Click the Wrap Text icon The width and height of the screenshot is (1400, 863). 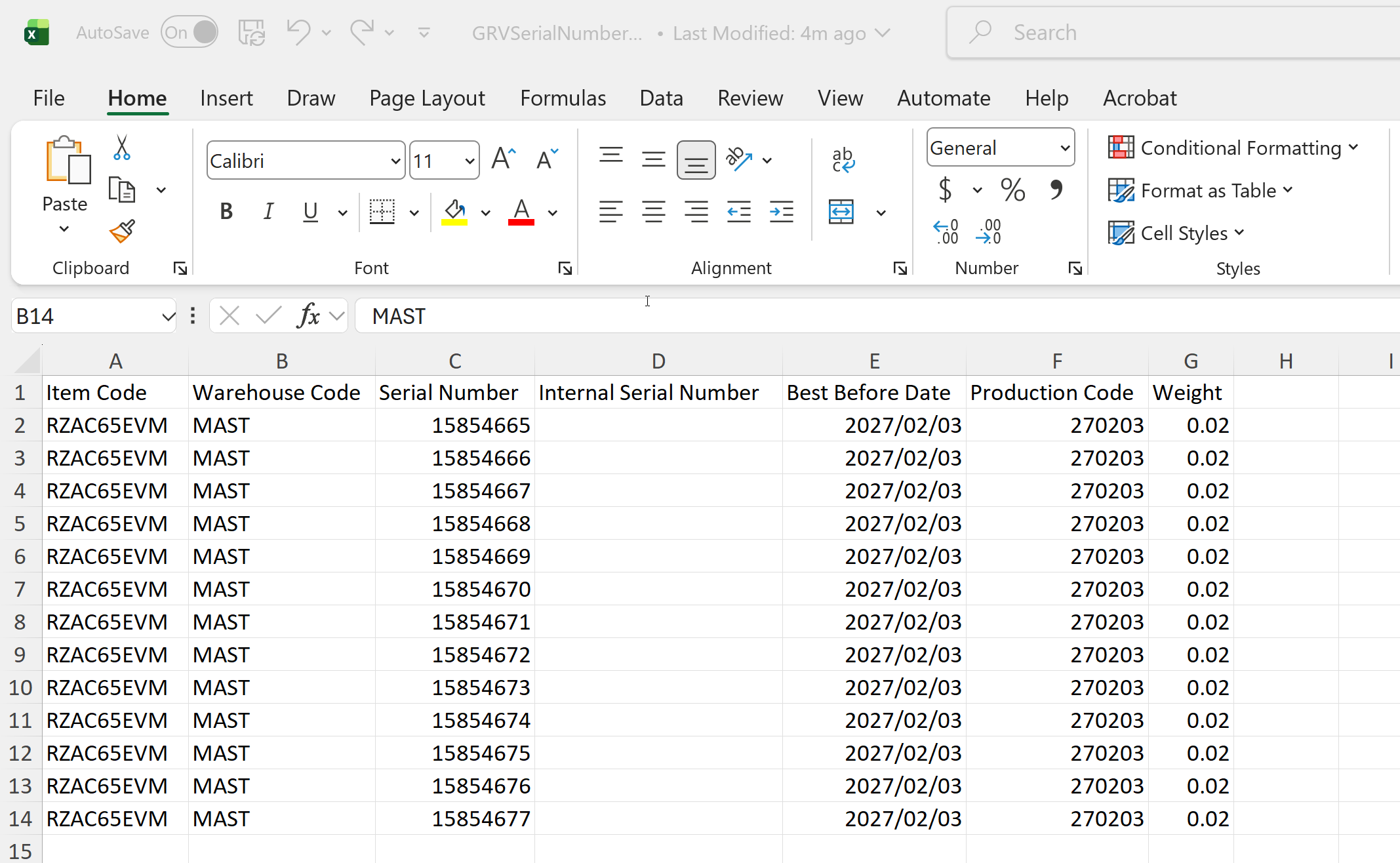(x=843, y=160)
